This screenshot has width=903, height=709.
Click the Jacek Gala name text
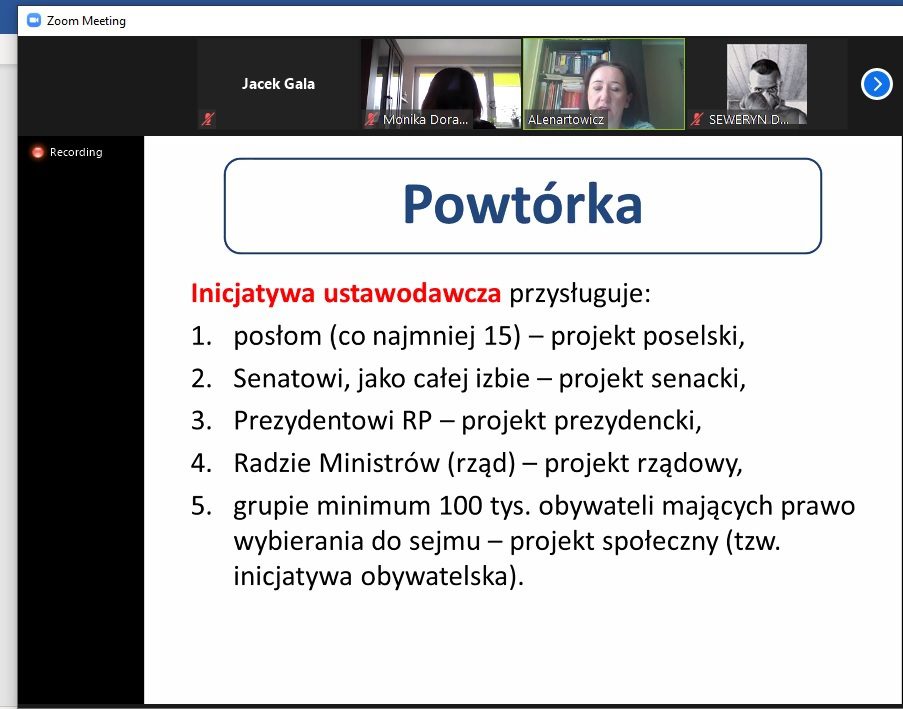(x=279, y=84)
